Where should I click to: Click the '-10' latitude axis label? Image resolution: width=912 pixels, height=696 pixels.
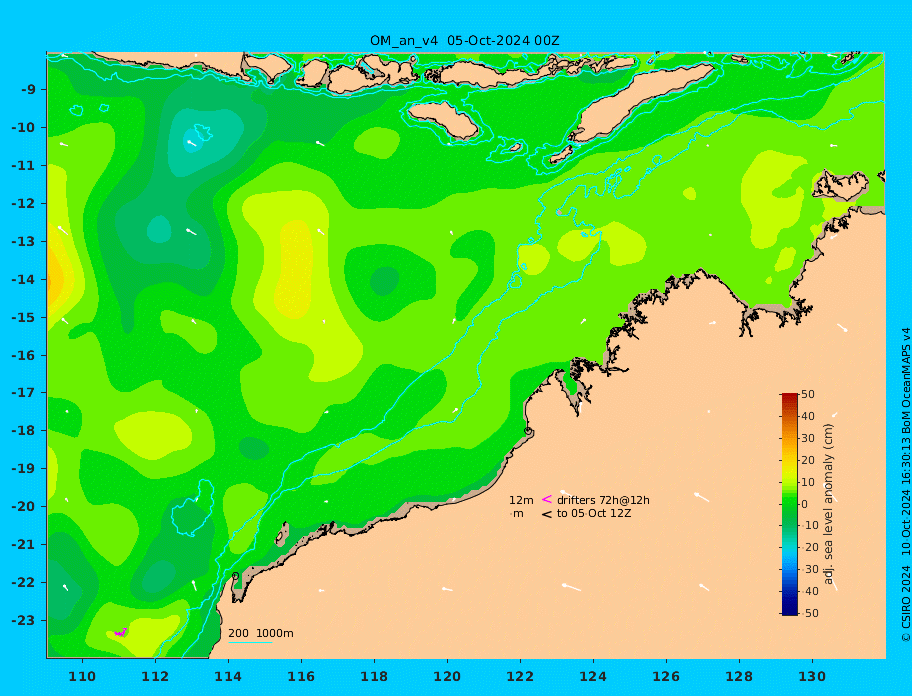pyautogui.click(x=24, y=127)
